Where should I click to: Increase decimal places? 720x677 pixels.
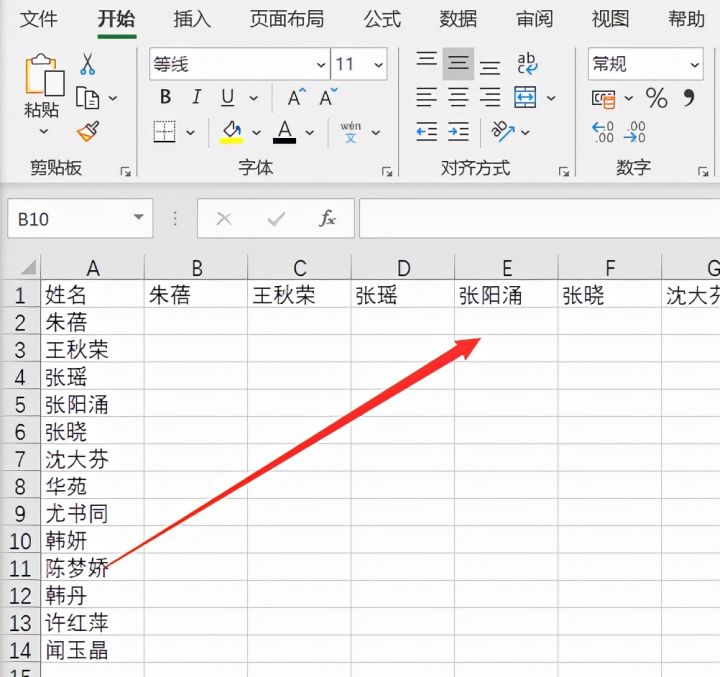[603, 132]
